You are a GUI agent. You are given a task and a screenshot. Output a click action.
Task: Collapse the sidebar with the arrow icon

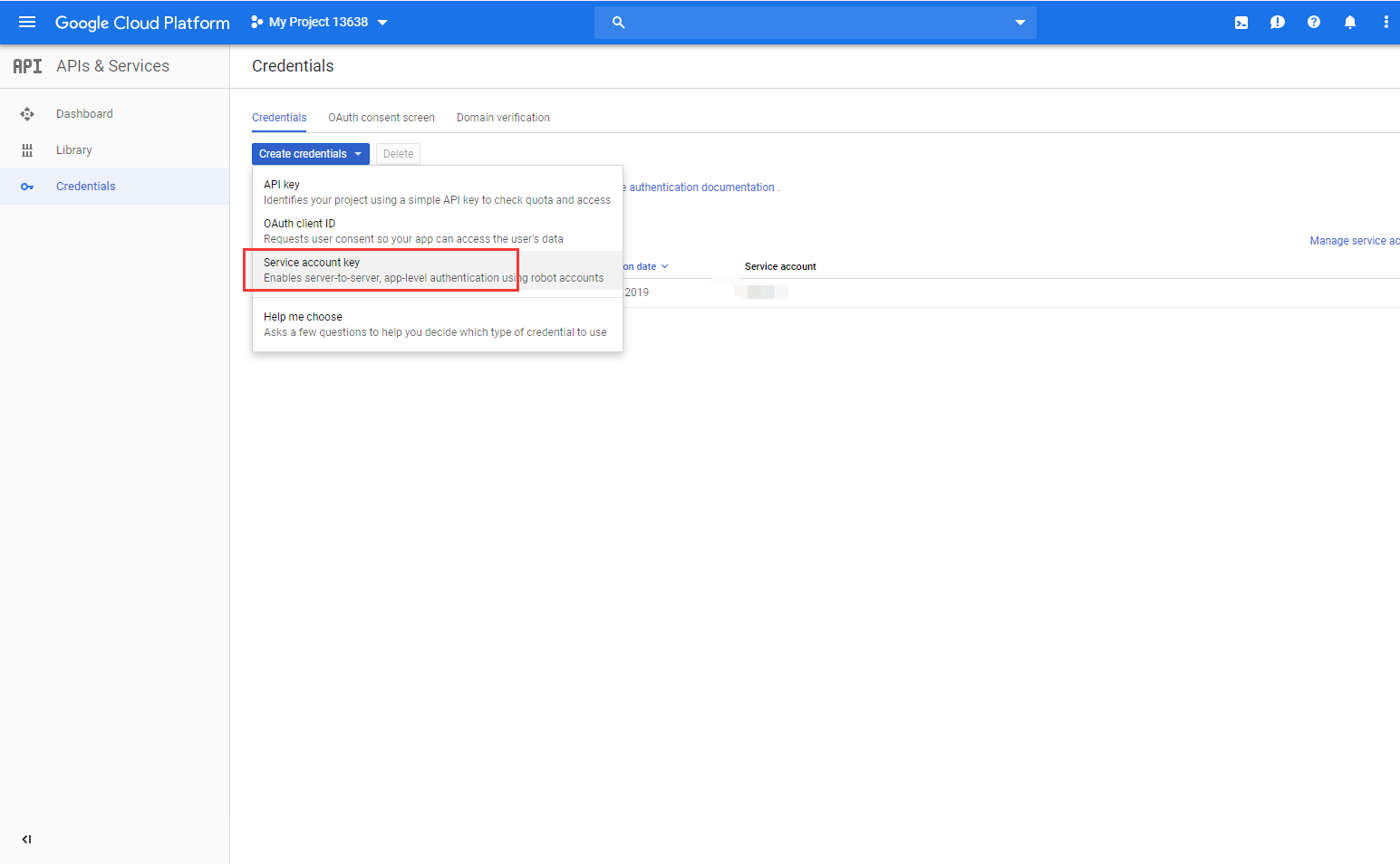[27, 840]
